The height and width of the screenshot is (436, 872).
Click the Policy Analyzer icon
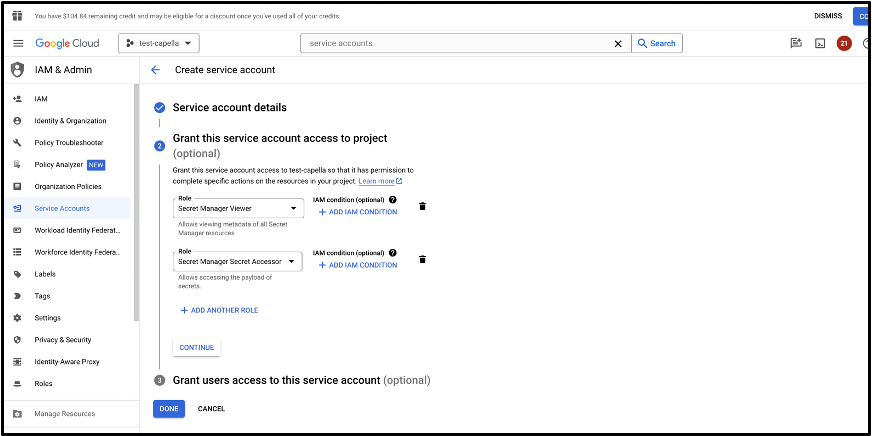(17, 165)
